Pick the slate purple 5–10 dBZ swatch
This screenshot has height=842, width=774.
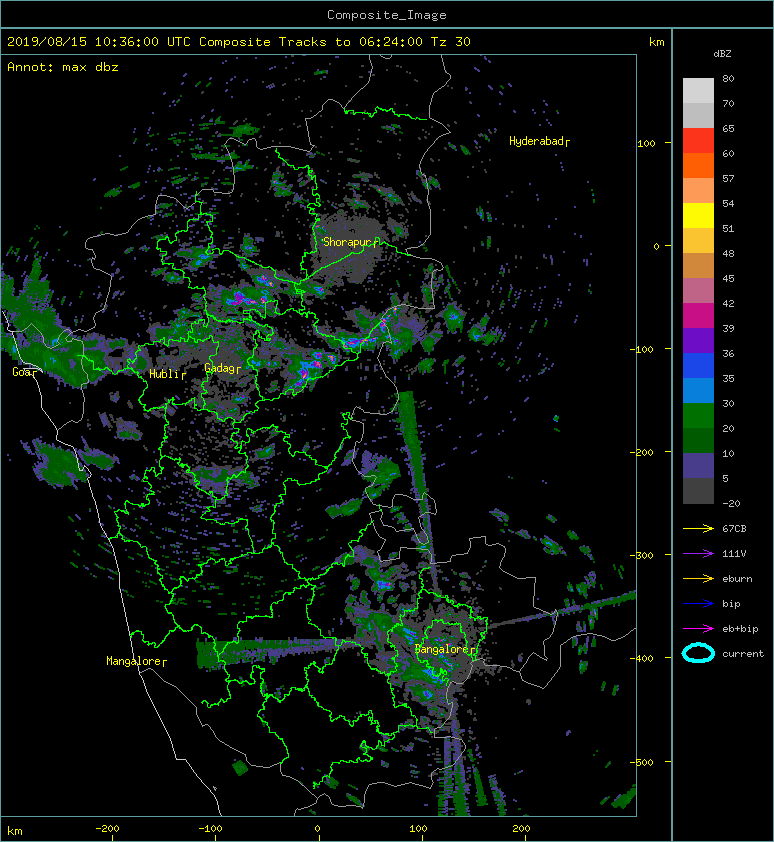[x=698, y=466]
